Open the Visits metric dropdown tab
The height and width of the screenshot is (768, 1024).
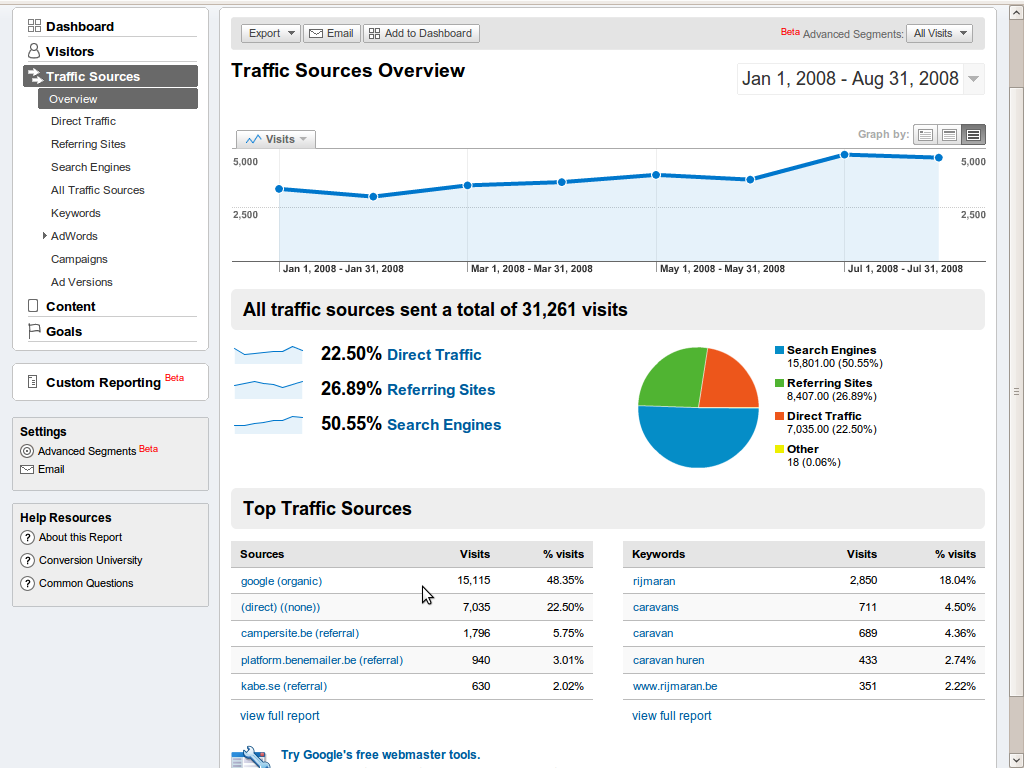[276, 139]
